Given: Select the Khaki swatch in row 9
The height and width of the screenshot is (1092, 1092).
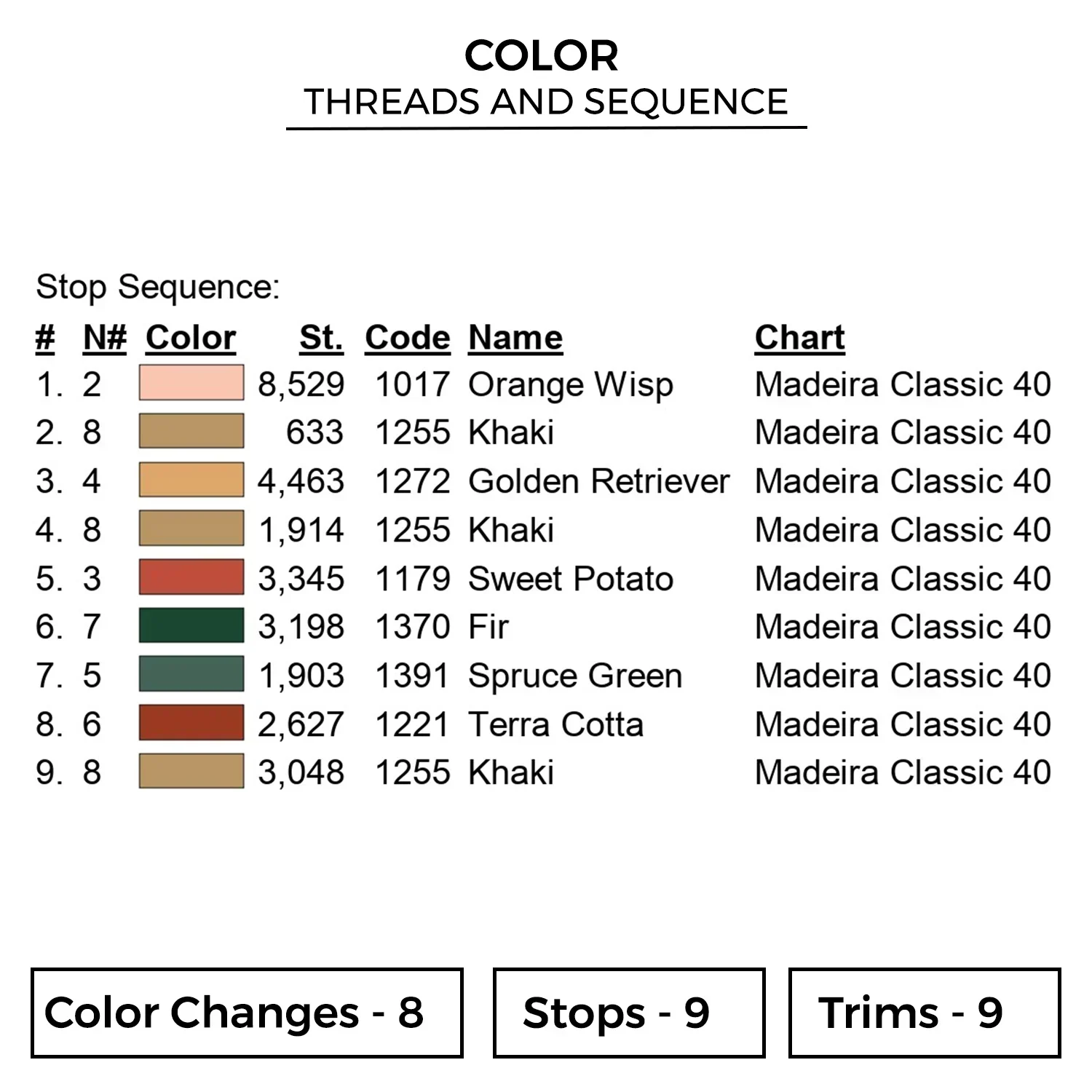Looking at the screenshot, I should [x=191, y=772].
